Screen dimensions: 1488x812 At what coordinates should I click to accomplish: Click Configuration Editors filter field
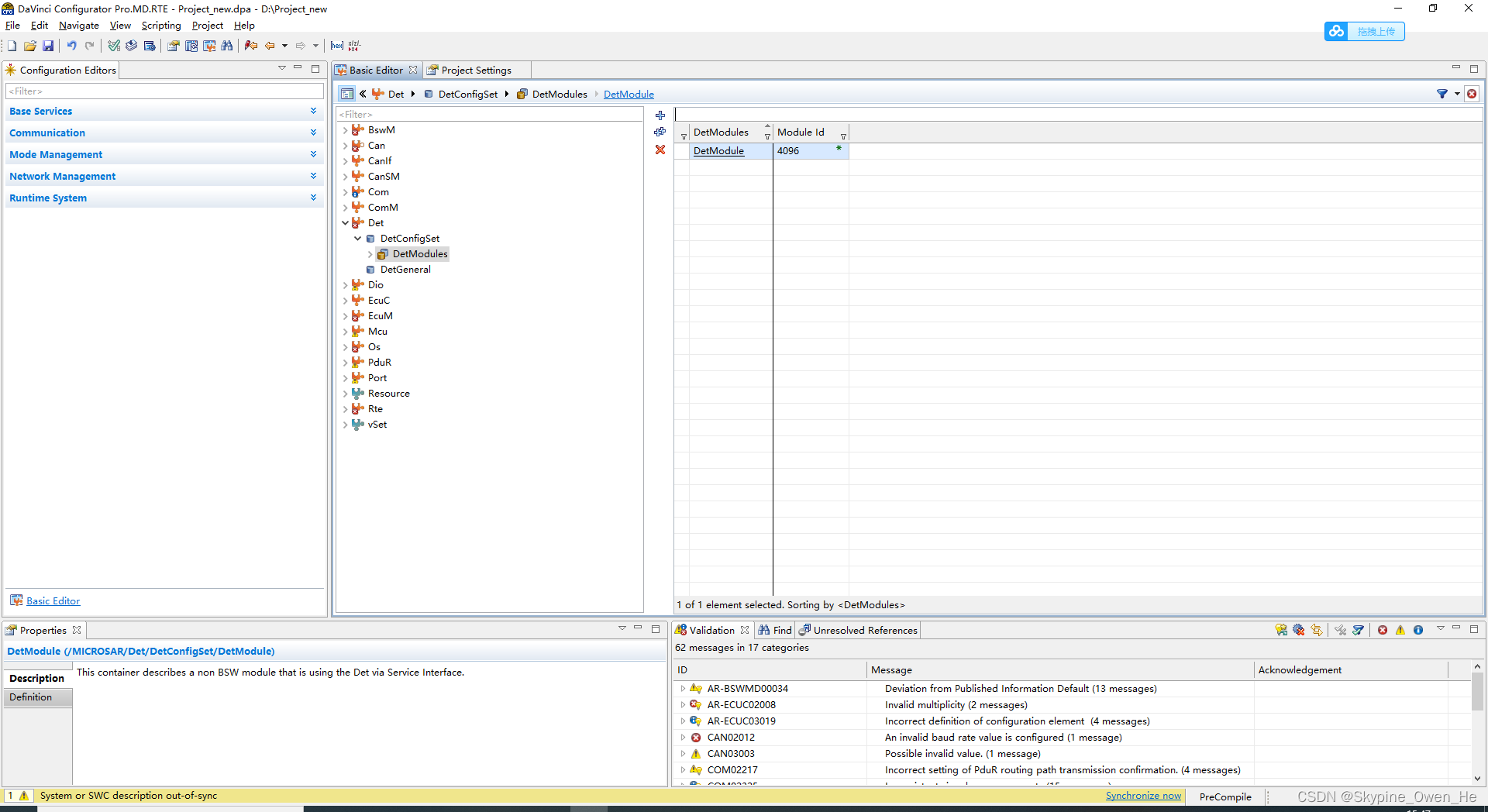(x=164, y=91)
